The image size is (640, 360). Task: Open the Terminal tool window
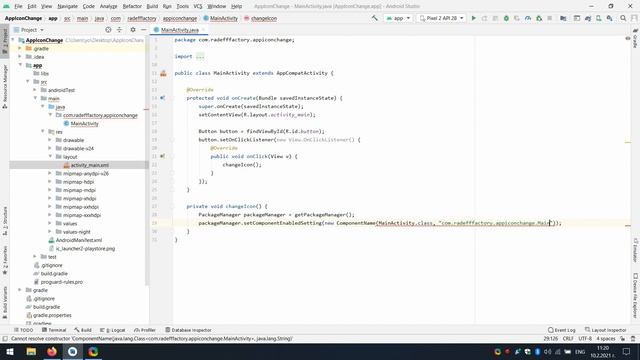[x=54, y=330]
